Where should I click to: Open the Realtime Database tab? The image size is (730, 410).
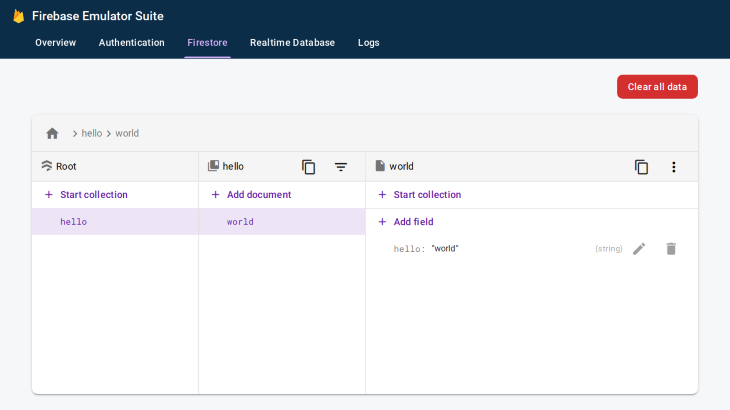pos(292,42)
